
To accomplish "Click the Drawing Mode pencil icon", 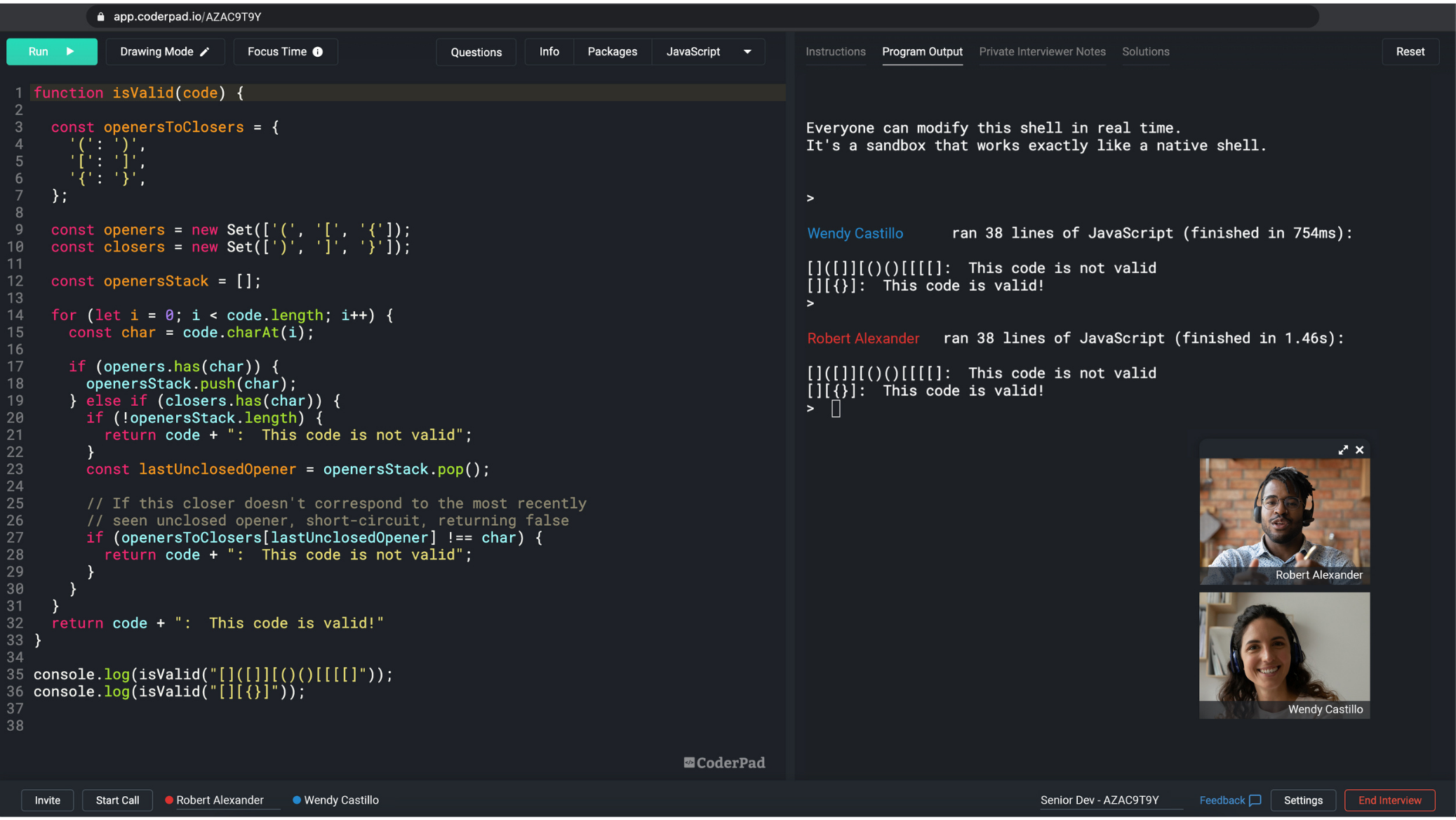I will coord(205,52).
